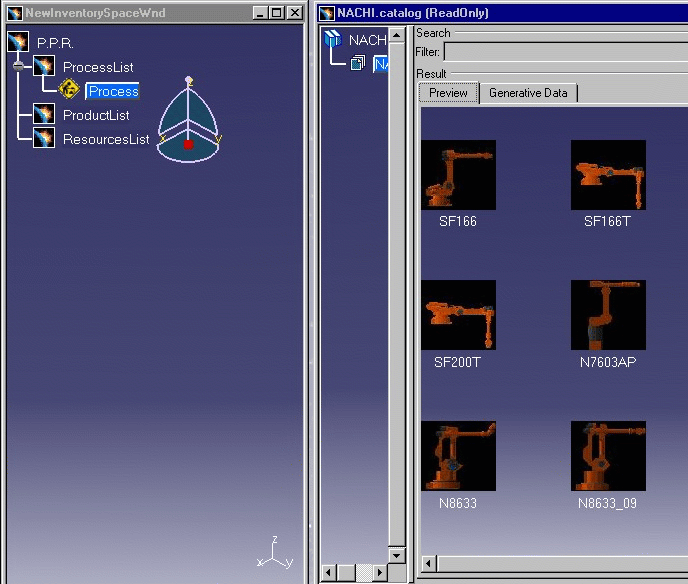Image resolution: width=688 pixels, height=584 pixels.
Task: Click the NACHI catalog cube icon
Action: pyautogui.click(x=333, y=40)
